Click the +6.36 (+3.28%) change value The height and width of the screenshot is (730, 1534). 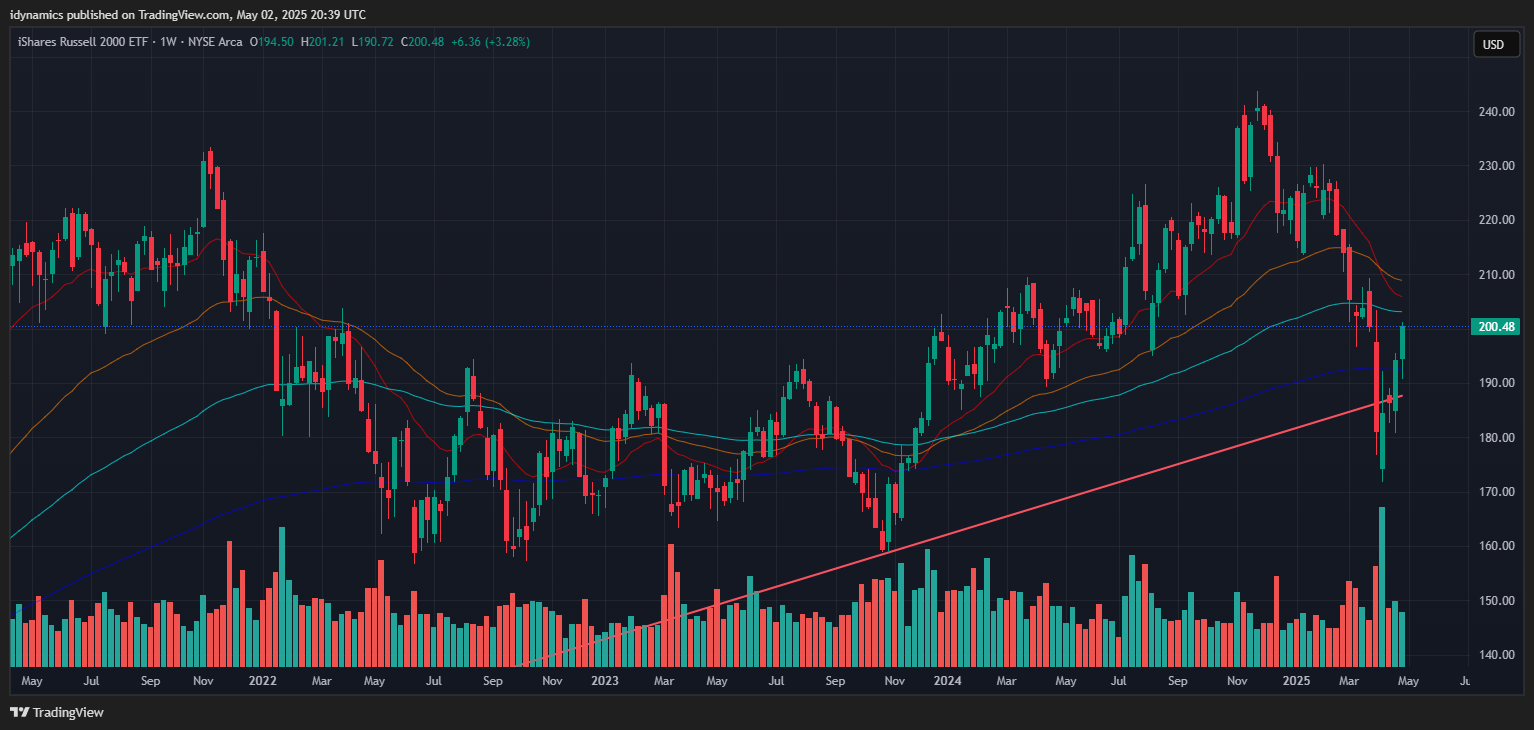490,42
